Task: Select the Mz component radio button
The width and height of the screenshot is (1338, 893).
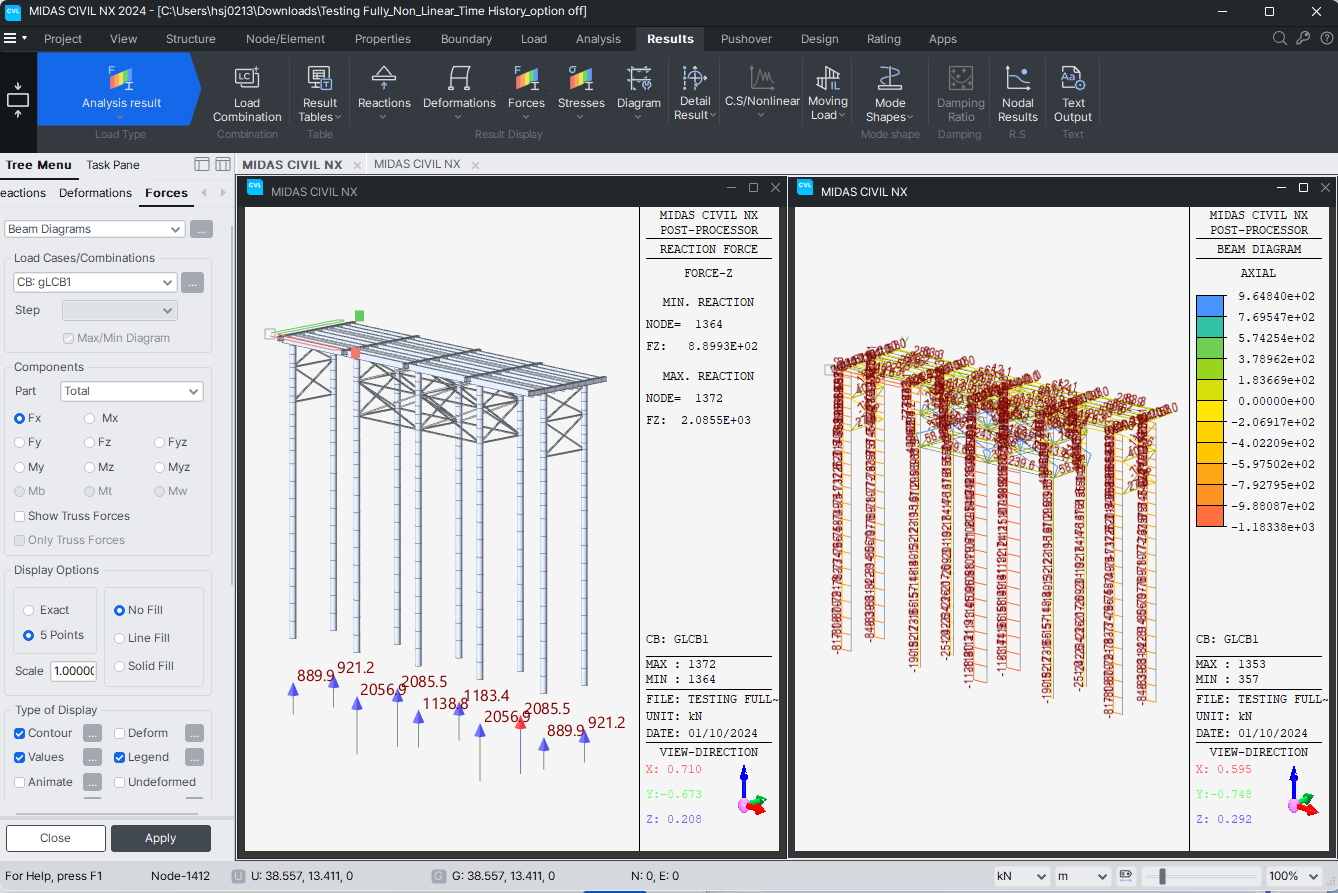Action: 91,467
